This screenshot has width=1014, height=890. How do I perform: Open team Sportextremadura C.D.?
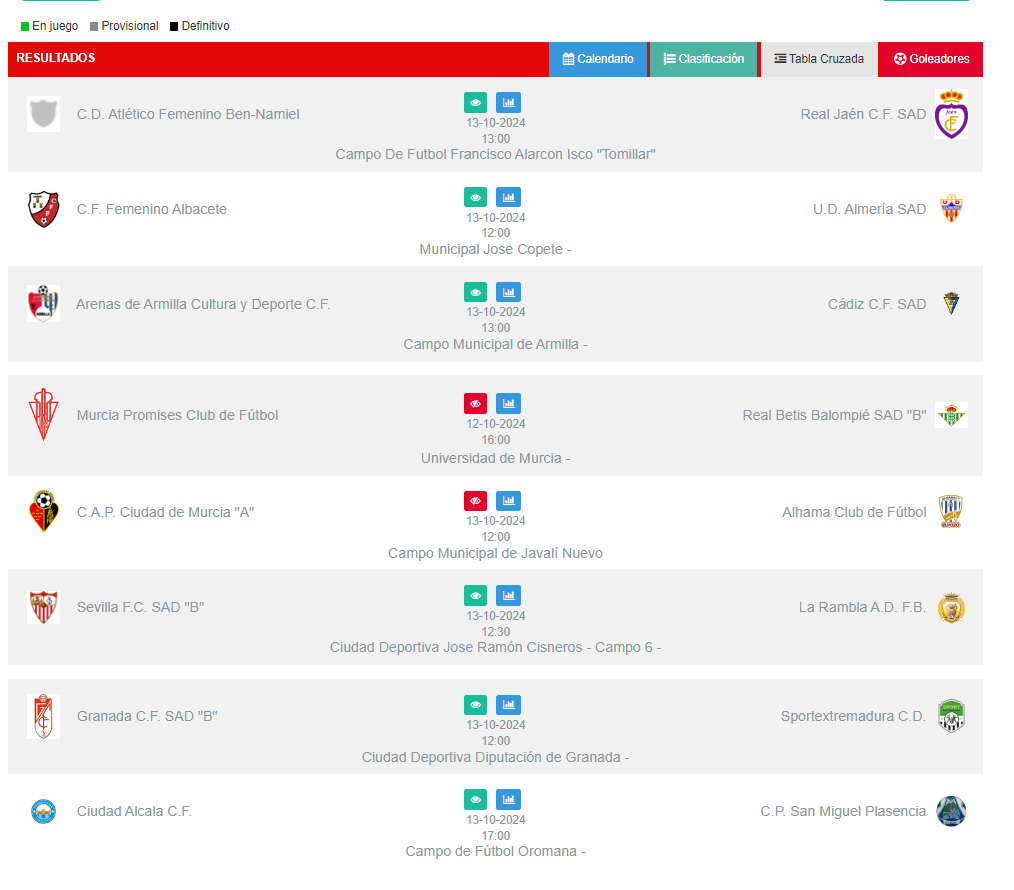coord(854,717)
